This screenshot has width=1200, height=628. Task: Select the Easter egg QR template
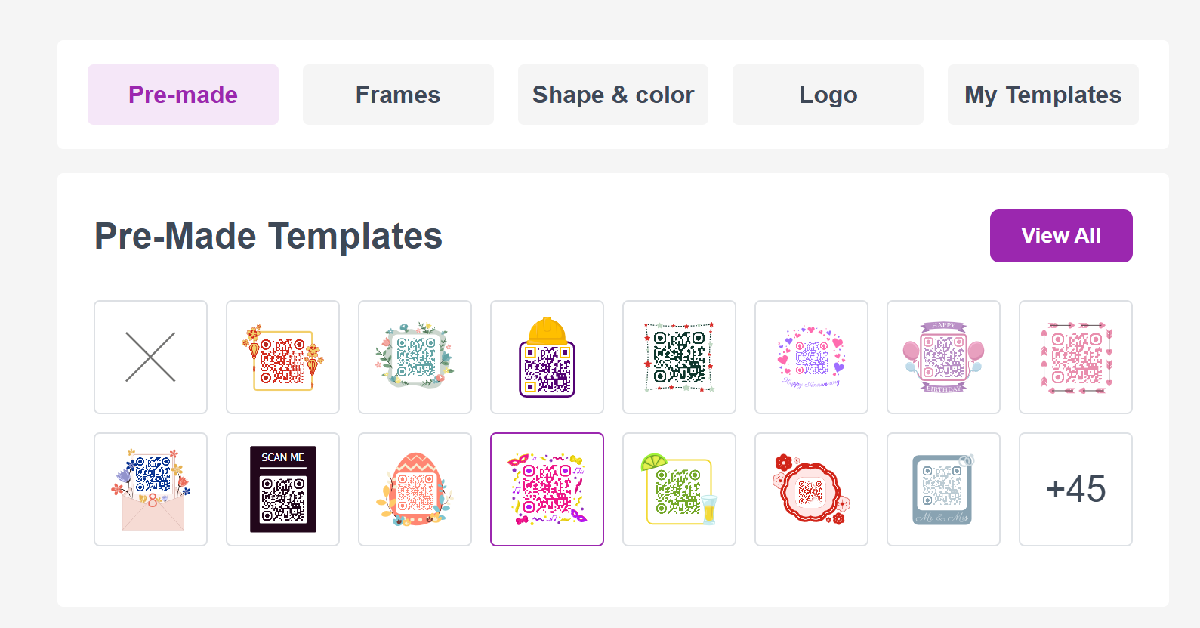tap(415, 489)
